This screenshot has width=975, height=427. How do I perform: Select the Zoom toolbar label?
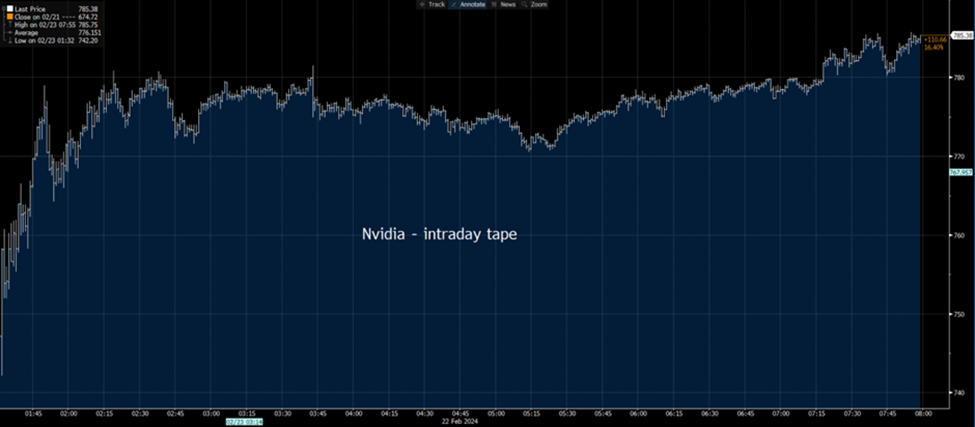pos(539,5)
